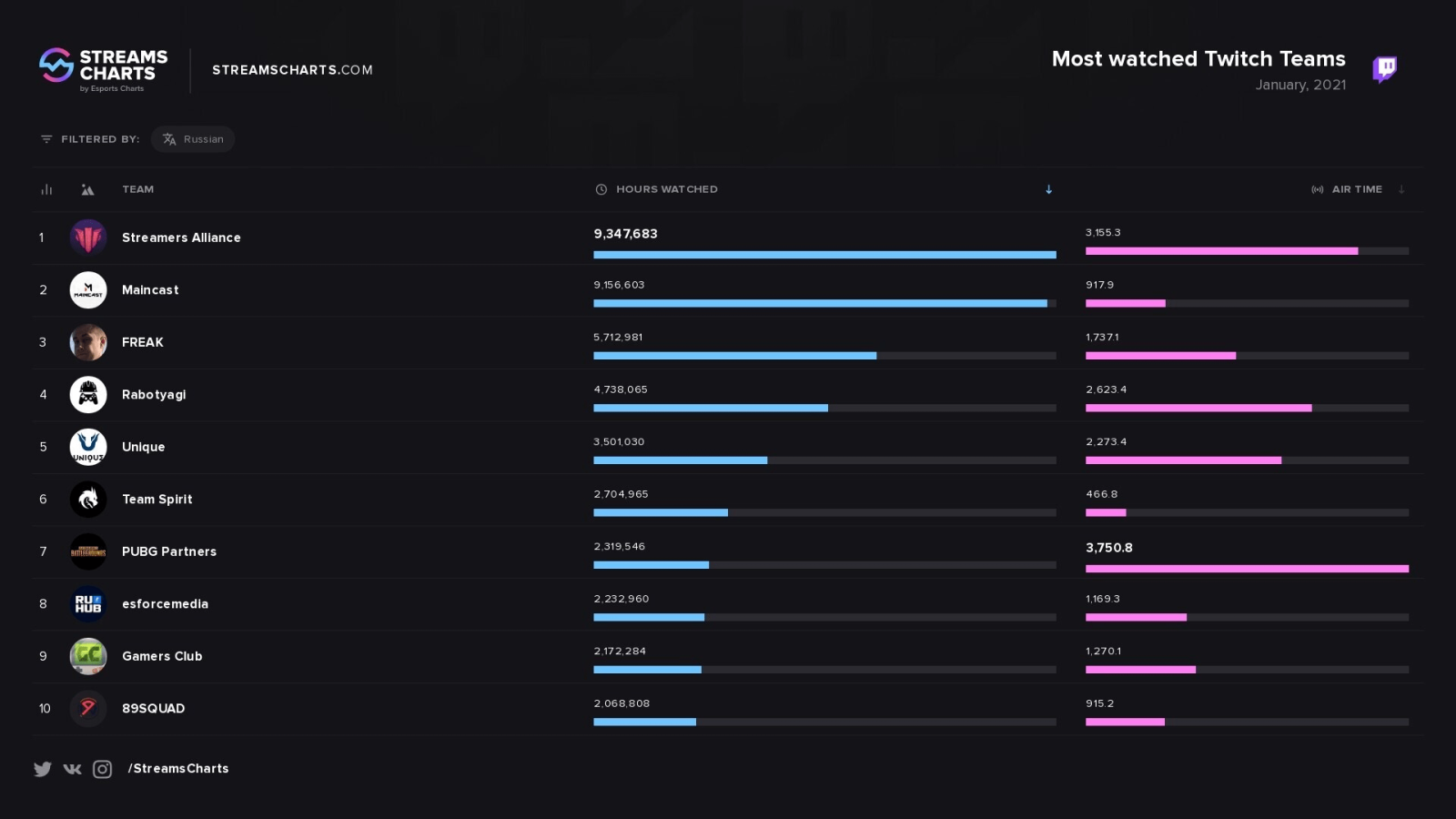Viewport: 1456px width, 819px height.
Task: Click the Streams Charts logo
Action: [x=104, y=69]
